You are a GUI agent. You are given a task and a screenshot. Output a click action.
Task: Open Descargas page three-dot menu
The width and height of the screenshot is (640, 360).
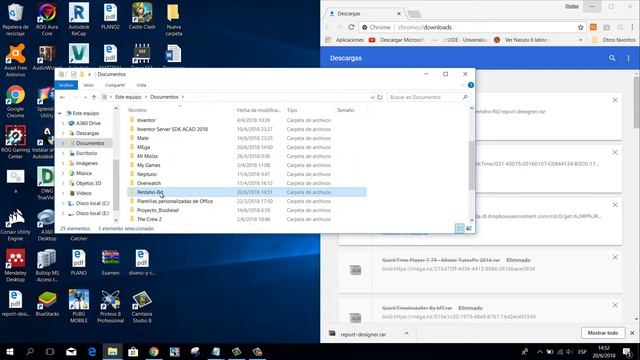(x=628, y=58)
